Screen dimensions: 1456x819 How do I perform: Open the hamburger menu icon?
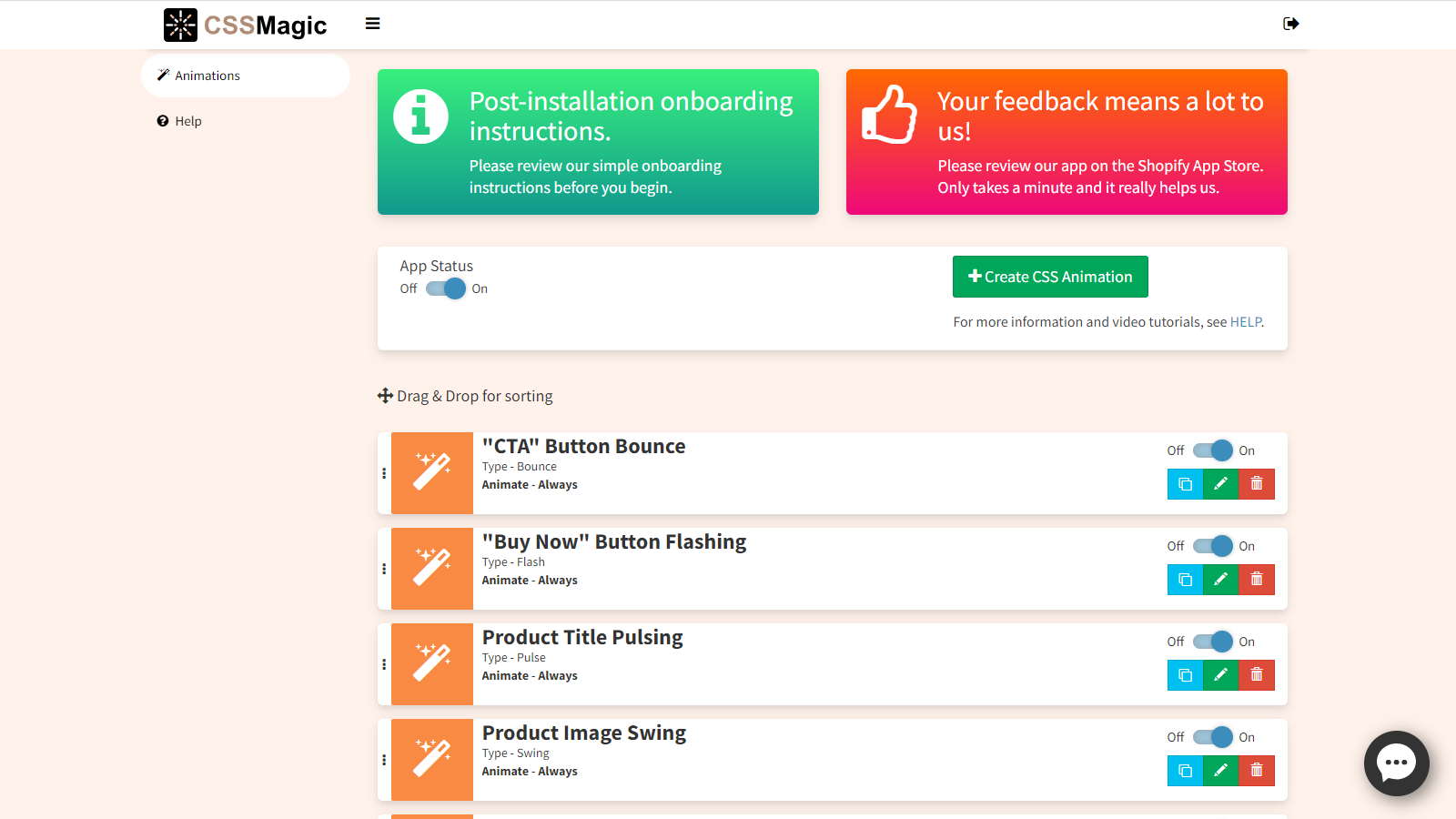tap(372, 24)
